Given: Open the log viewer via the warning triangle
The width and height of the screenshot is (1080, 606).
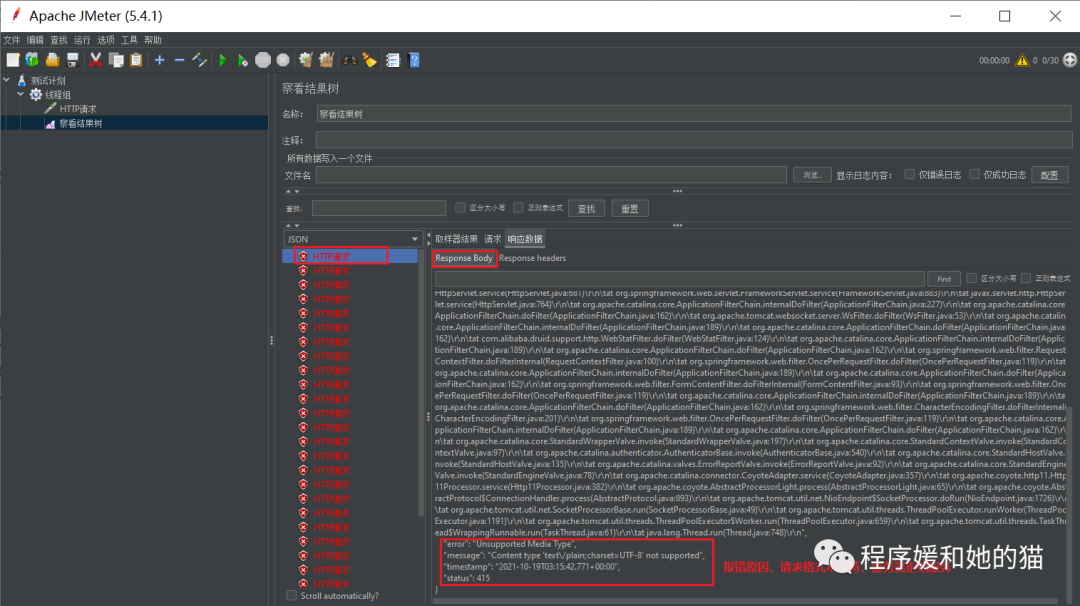Looking at the screenshot, I should click(1021, 60).
